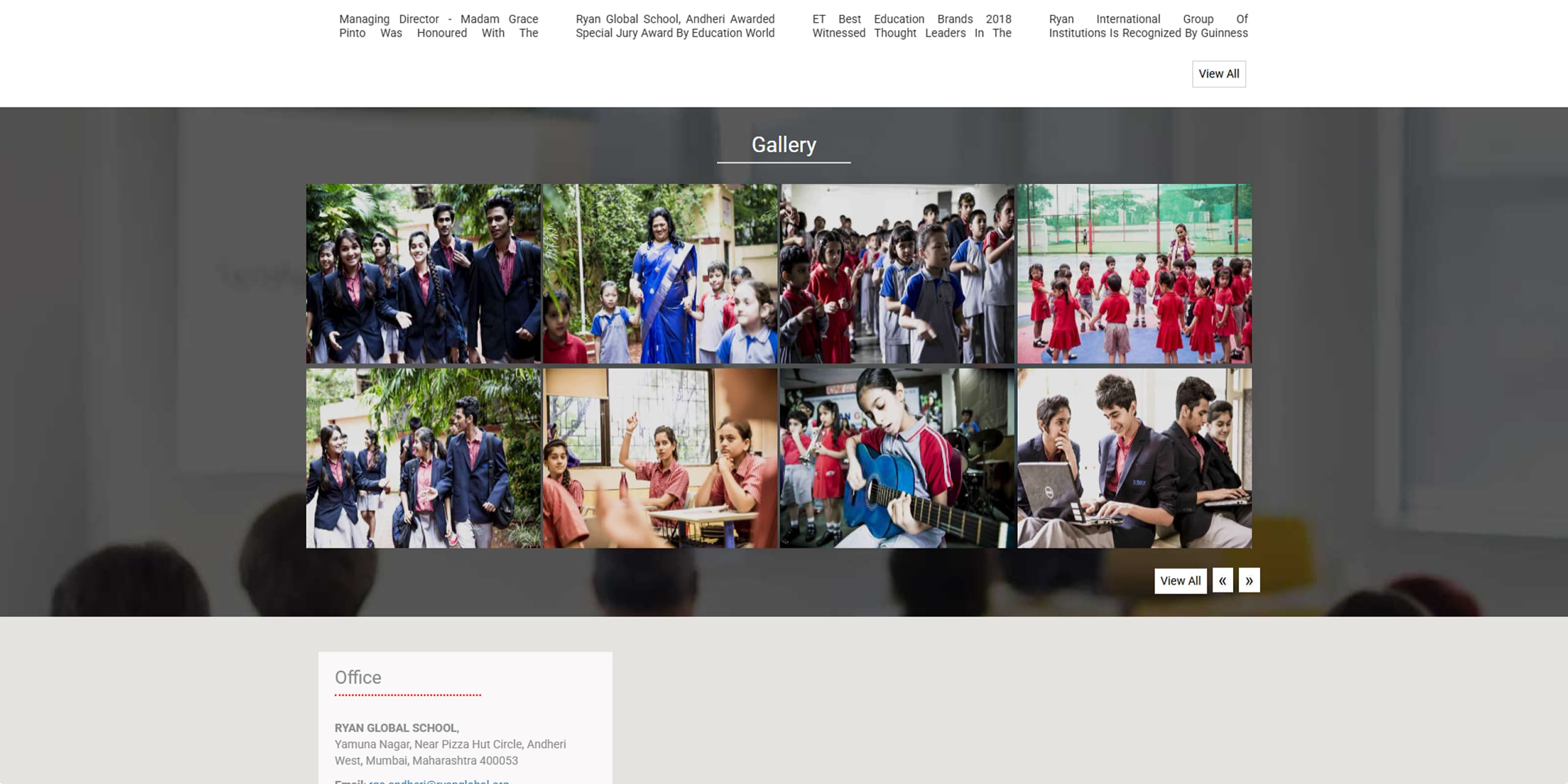Image resolution: width=1568 pixels, height=784 pixels.
Task: Click the Office card heading
Action: pyautogui.click(x=358, y=677)
